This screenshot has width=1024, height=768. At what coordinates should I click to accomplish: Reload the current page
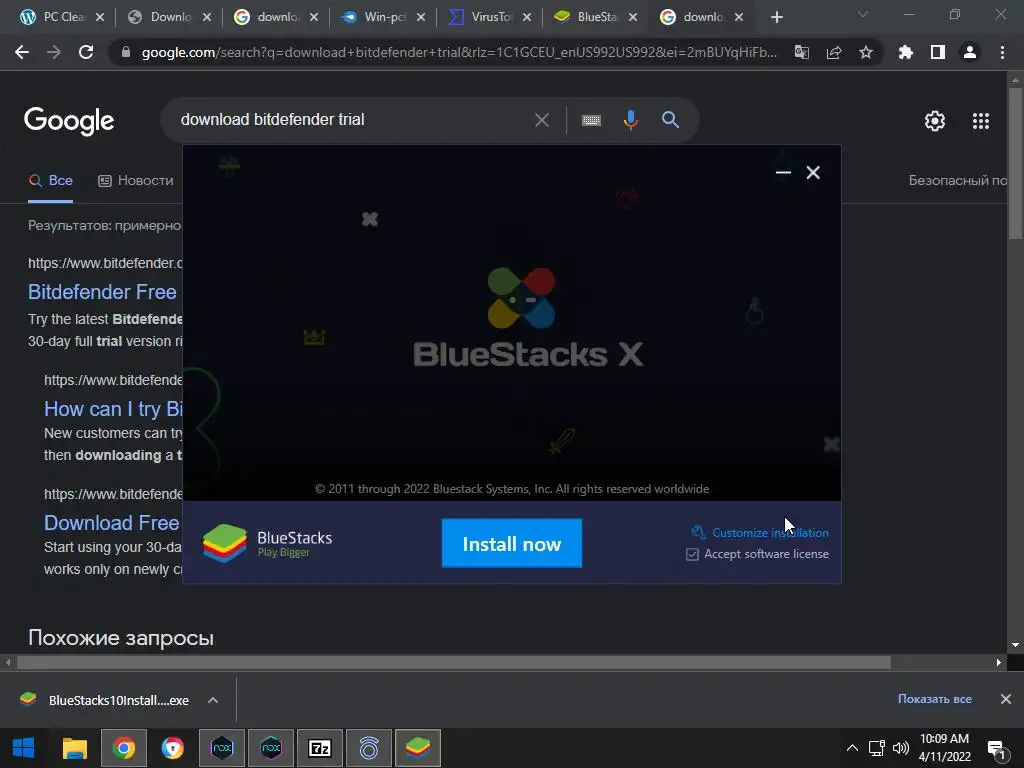[x=86, y=52]
